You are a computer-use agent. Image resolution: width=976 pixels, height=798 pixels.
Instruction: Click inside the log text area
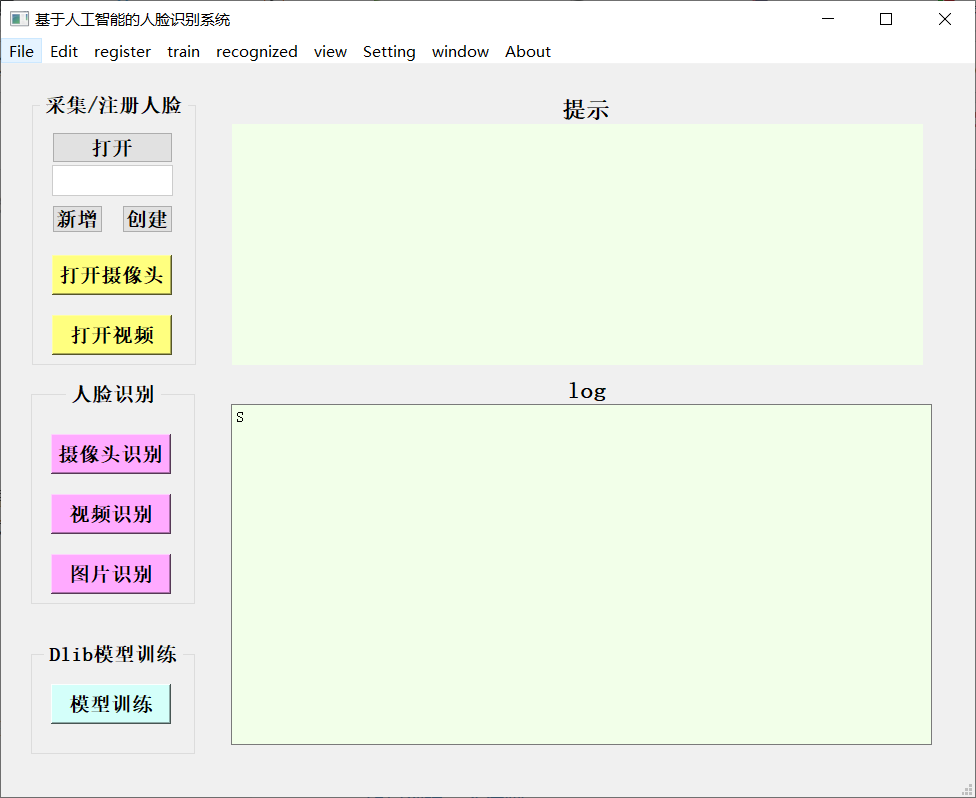(581, 575)
